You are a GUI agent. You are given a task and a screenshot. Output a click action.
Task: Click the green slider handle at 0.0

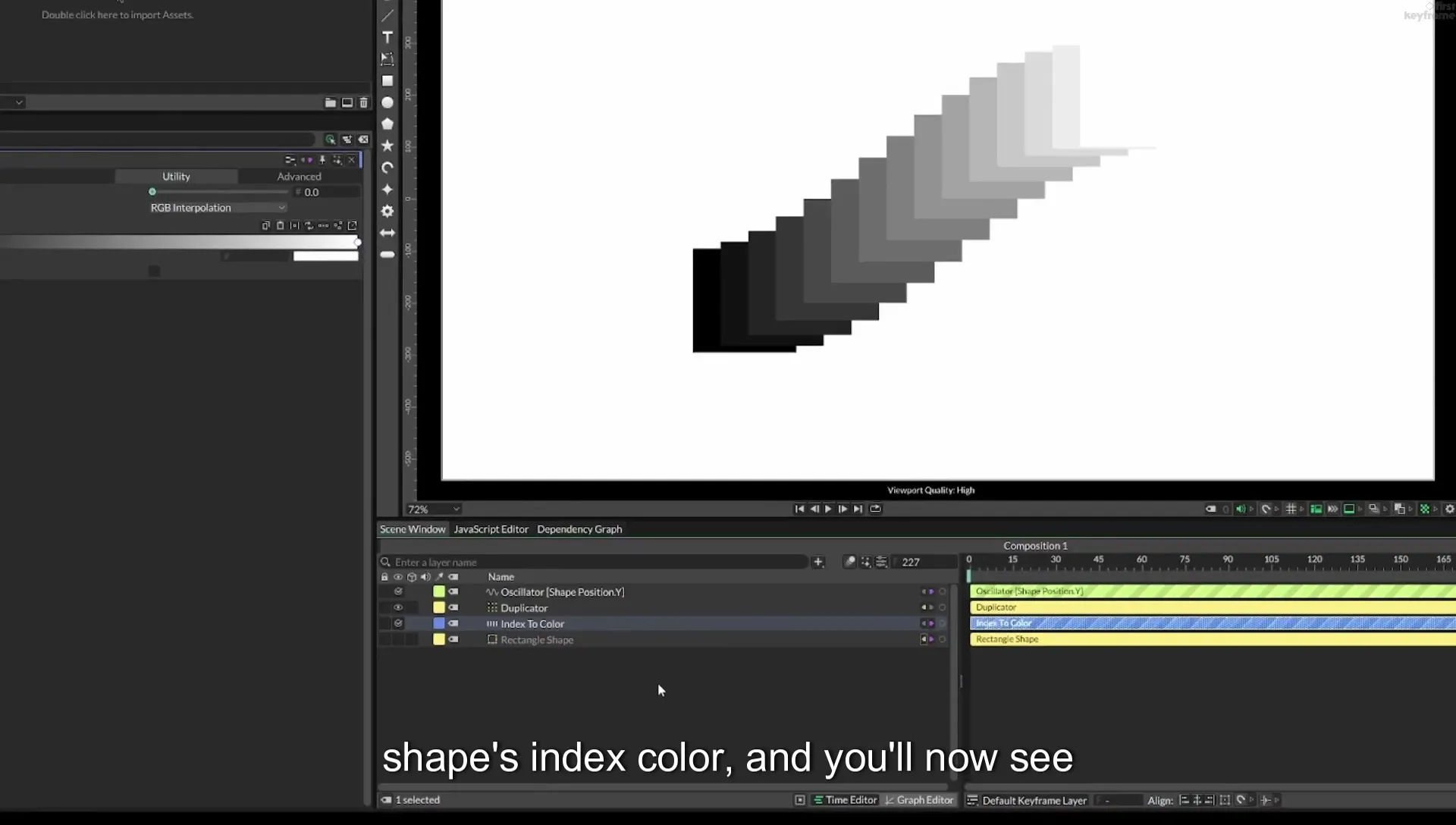point(152,192)
